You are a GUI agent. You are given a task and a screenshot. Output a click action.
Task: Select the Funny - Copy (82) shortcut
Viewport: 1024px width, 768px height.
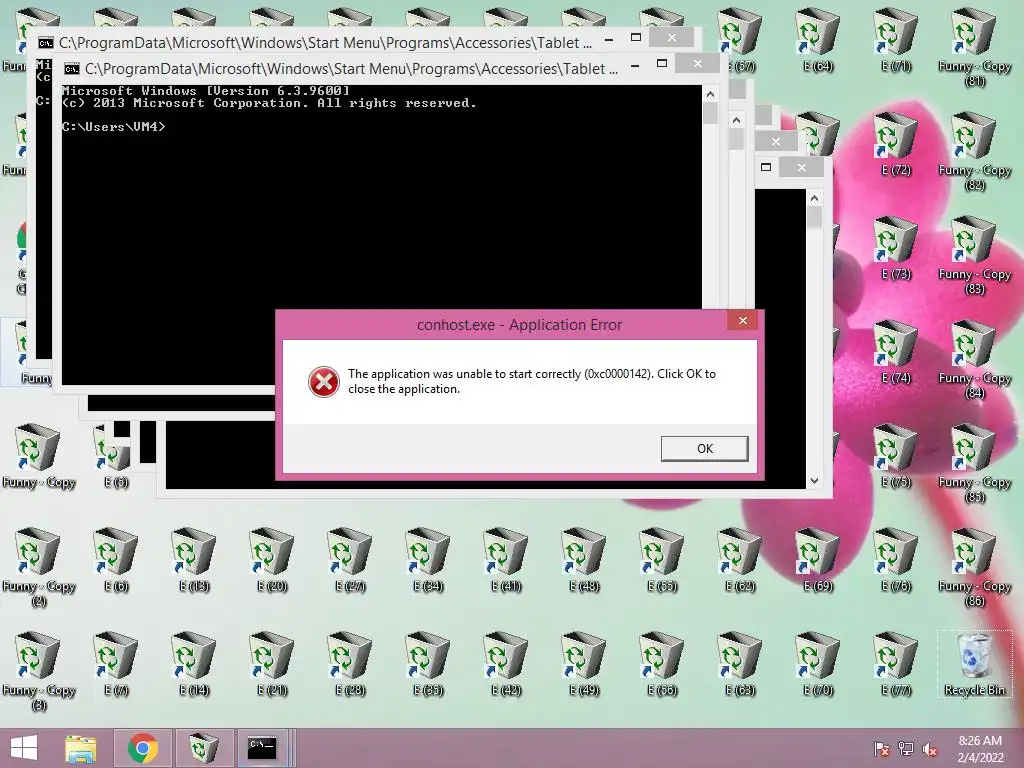(x=974, y=150)
